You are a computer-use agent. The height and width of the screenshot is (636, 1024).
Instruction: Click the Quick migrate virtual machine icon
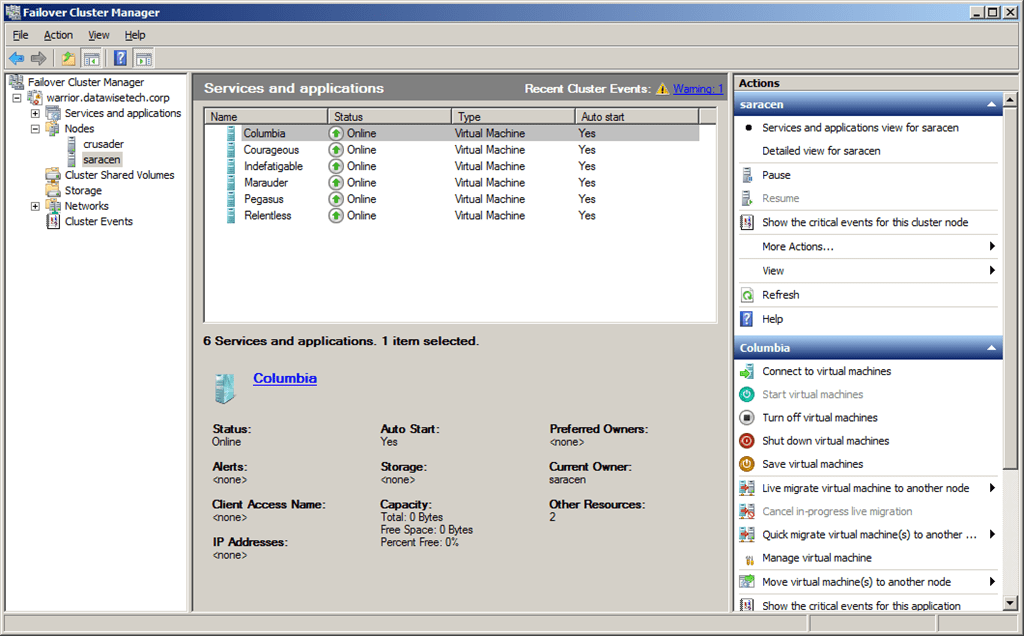746,535
